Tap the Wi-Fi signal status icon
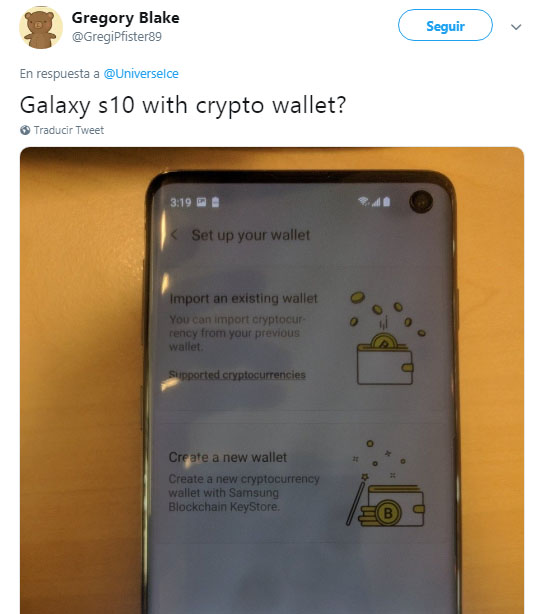 [x=363, y=201]
